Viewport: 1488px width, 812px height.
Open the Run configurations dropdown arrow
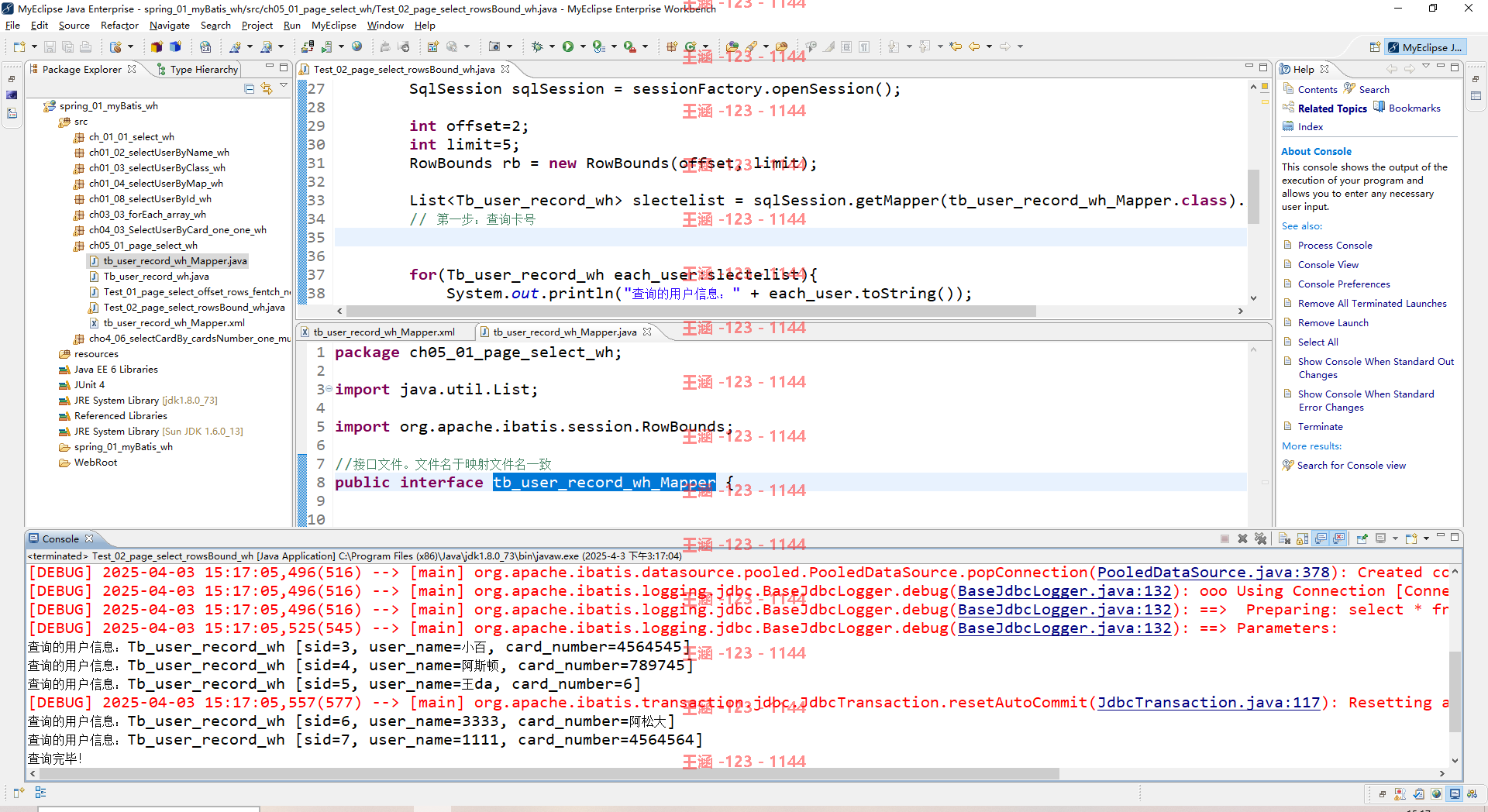point(583,46)
